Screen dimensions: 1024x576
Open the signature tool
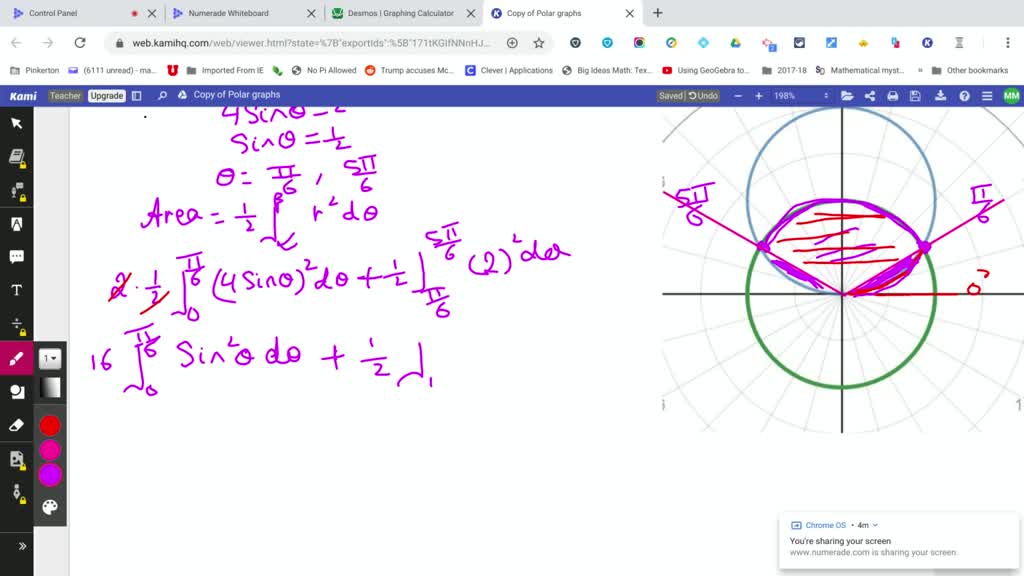pyautogui.click(x=15, y=490)
